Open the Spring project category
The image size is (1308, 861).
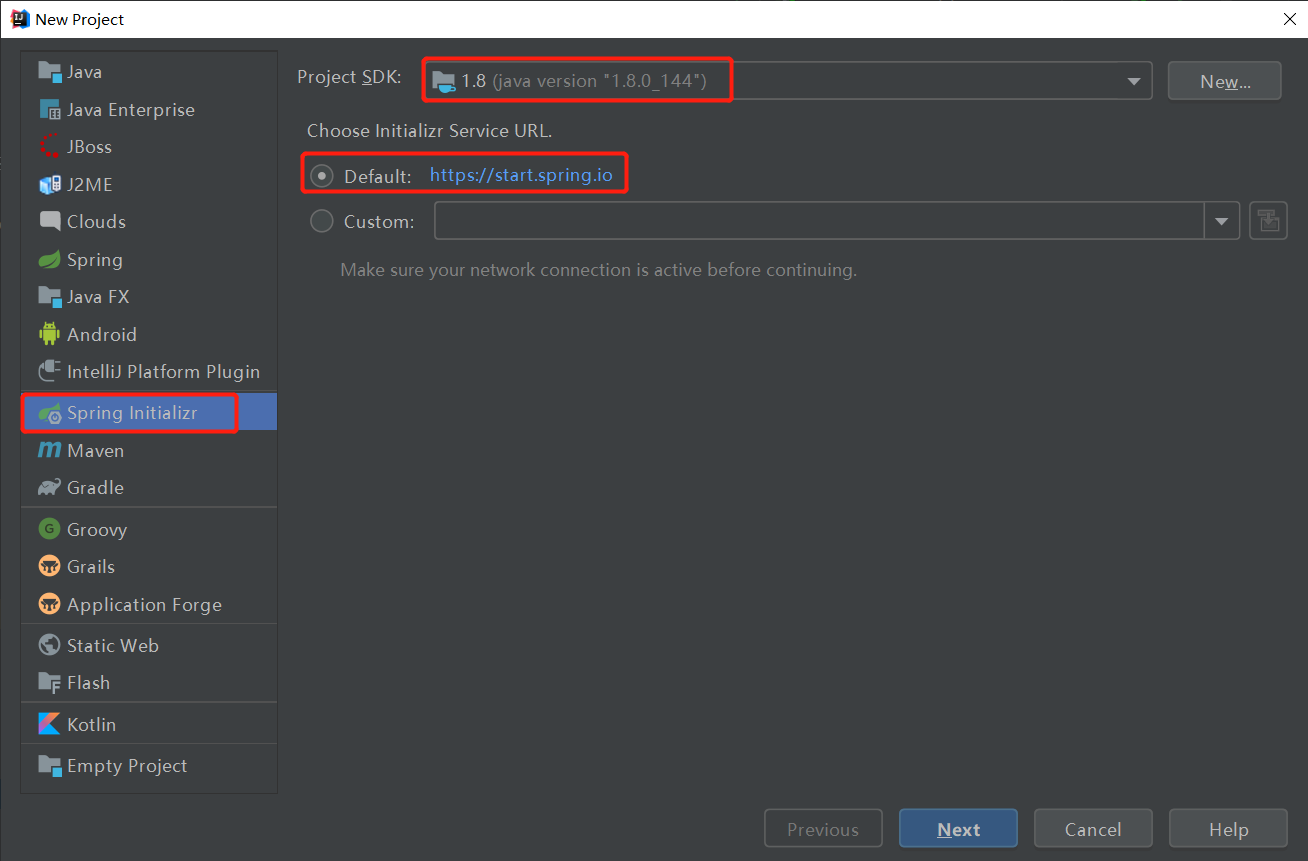click(x=92, y=259)
